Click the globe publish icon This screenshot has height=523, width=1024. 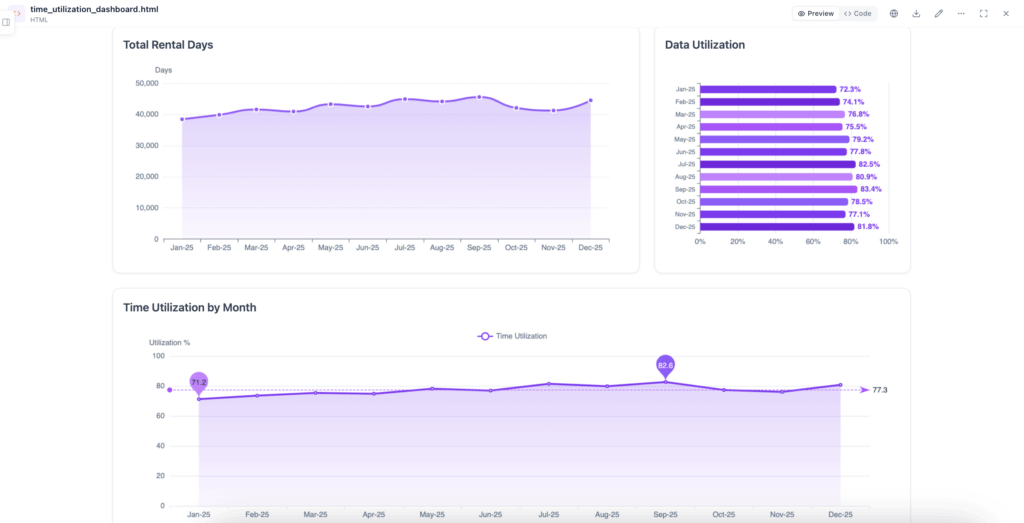[894, 14]
